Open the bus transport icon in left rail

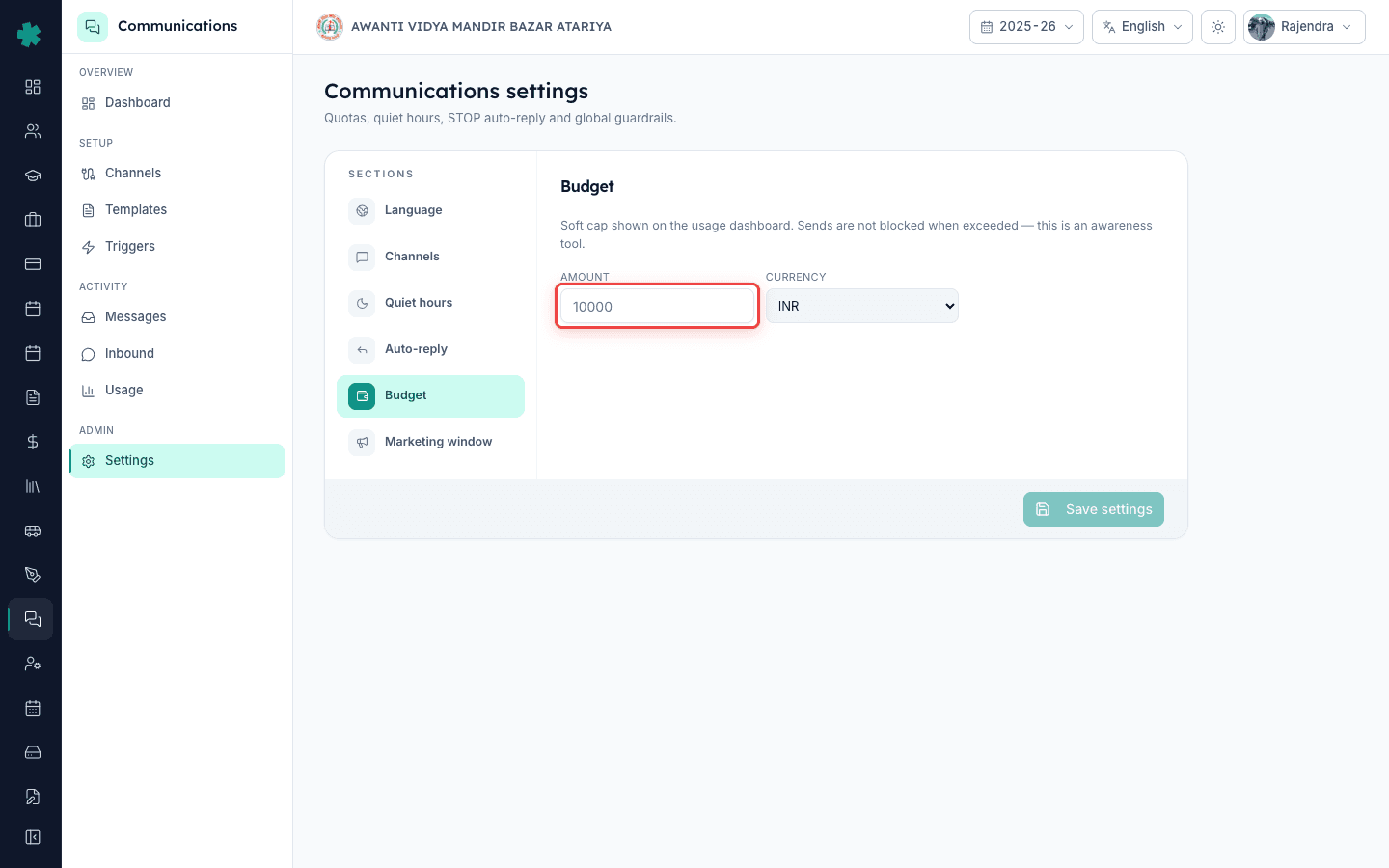33,530
